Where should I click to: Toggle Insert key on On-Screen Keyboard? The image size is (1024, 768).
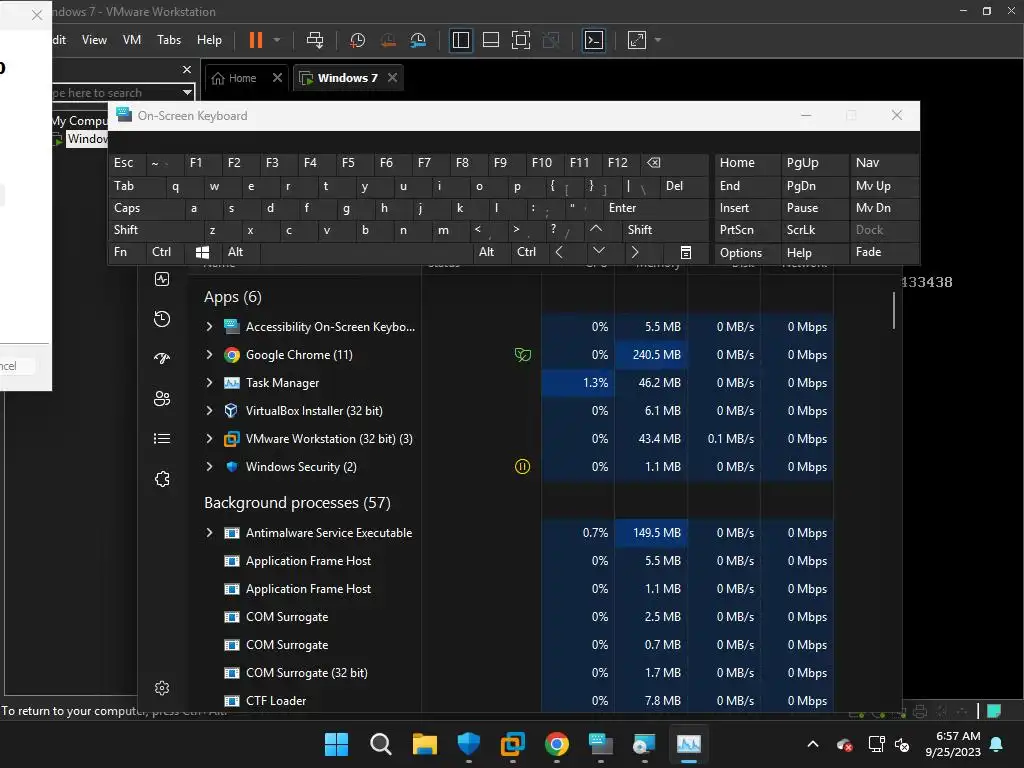coord(746,208)
